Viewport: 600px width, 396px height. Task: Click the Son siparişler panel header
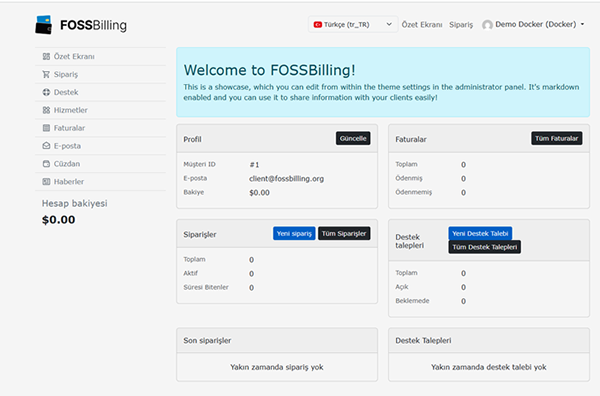click(277, 341)
